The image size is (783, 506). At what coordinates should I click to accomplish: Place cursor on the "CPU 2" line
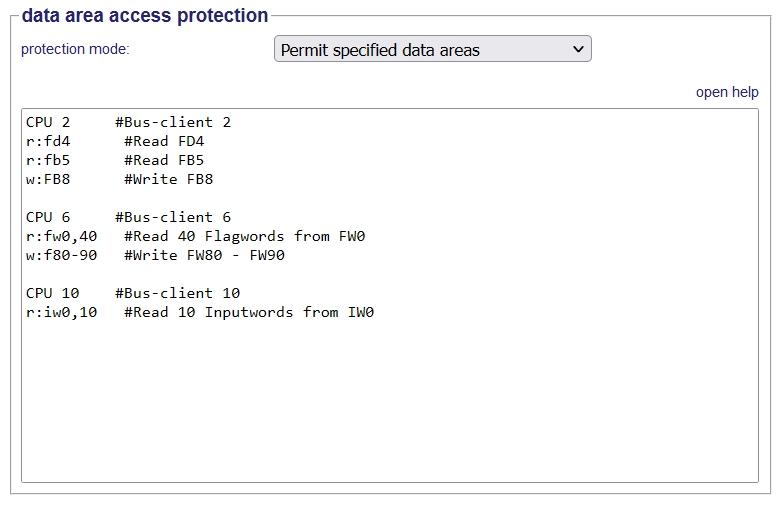coord(48,122)
